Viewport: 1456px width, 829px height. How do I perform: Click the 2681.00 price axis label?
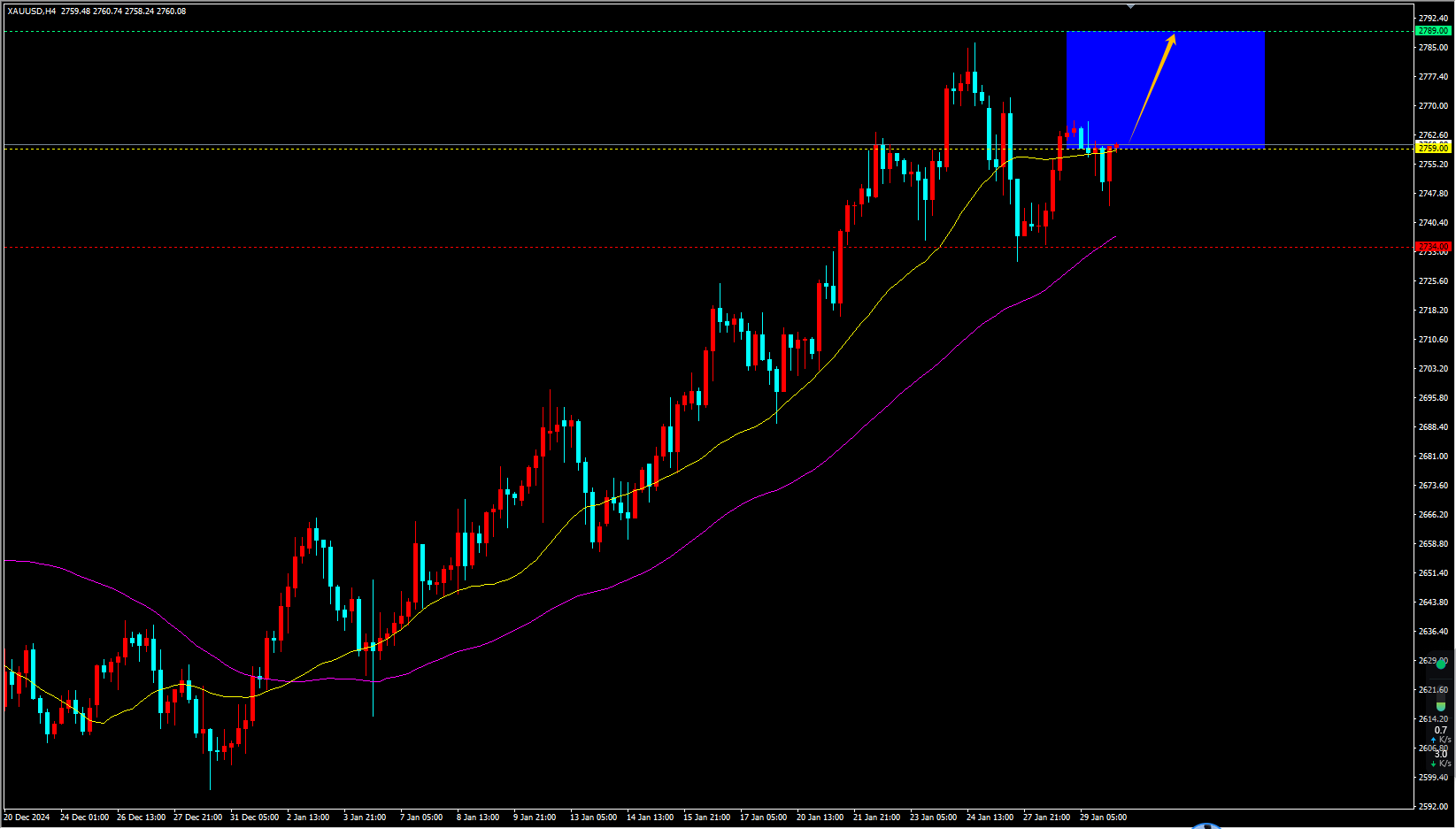point(1433,456)
